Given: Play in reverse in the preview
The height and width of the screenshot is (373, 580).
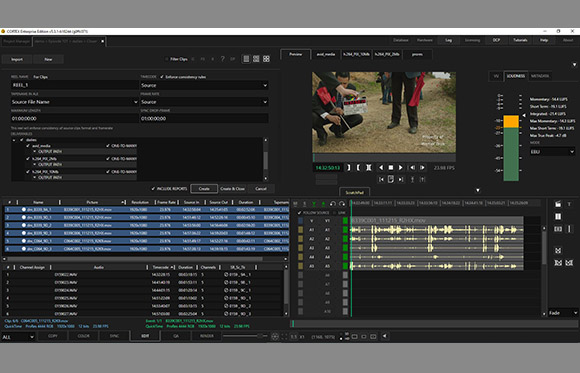Looking at the screenshot, I should [381, 168].
